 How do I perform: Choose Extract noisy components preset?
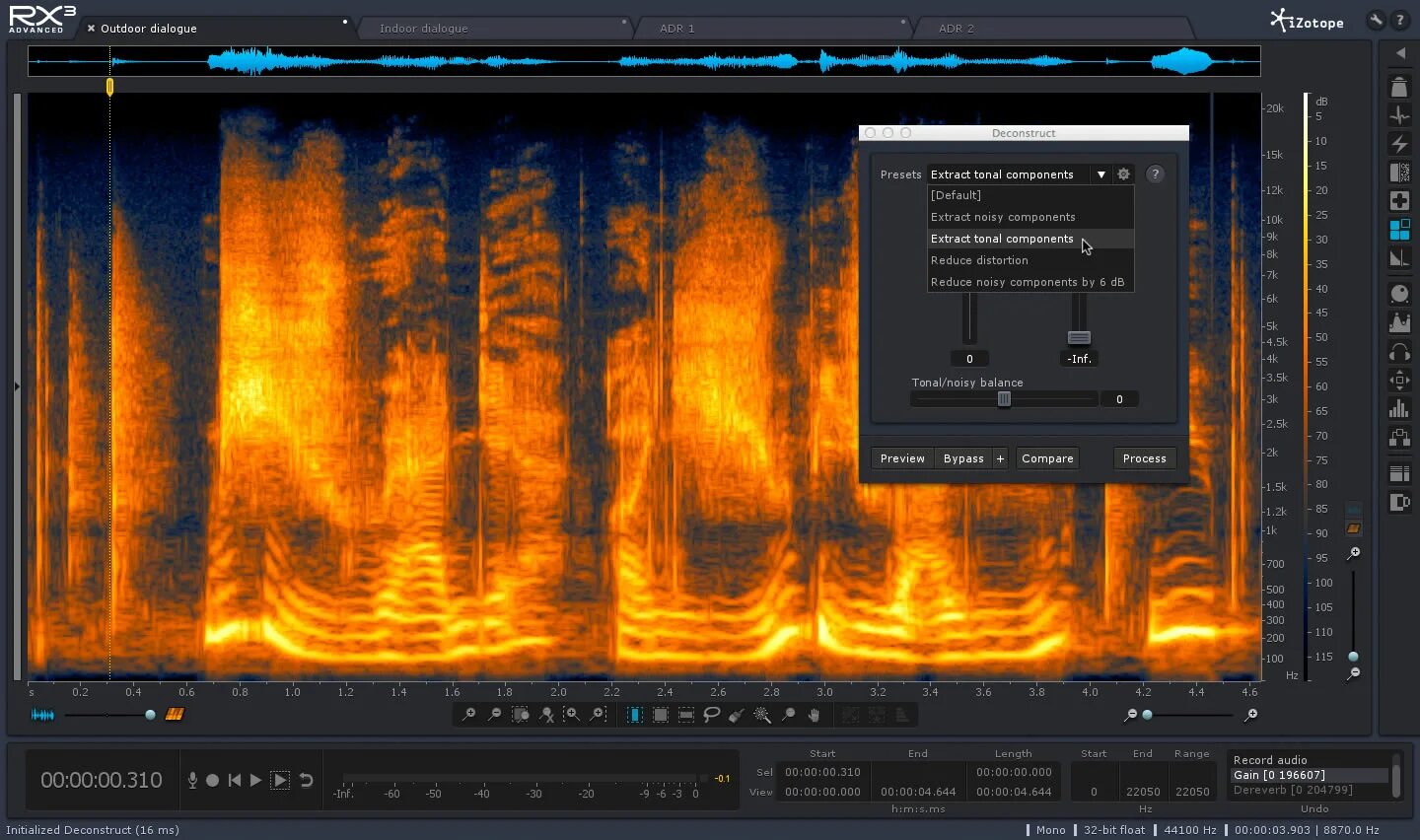point(1030,217)
